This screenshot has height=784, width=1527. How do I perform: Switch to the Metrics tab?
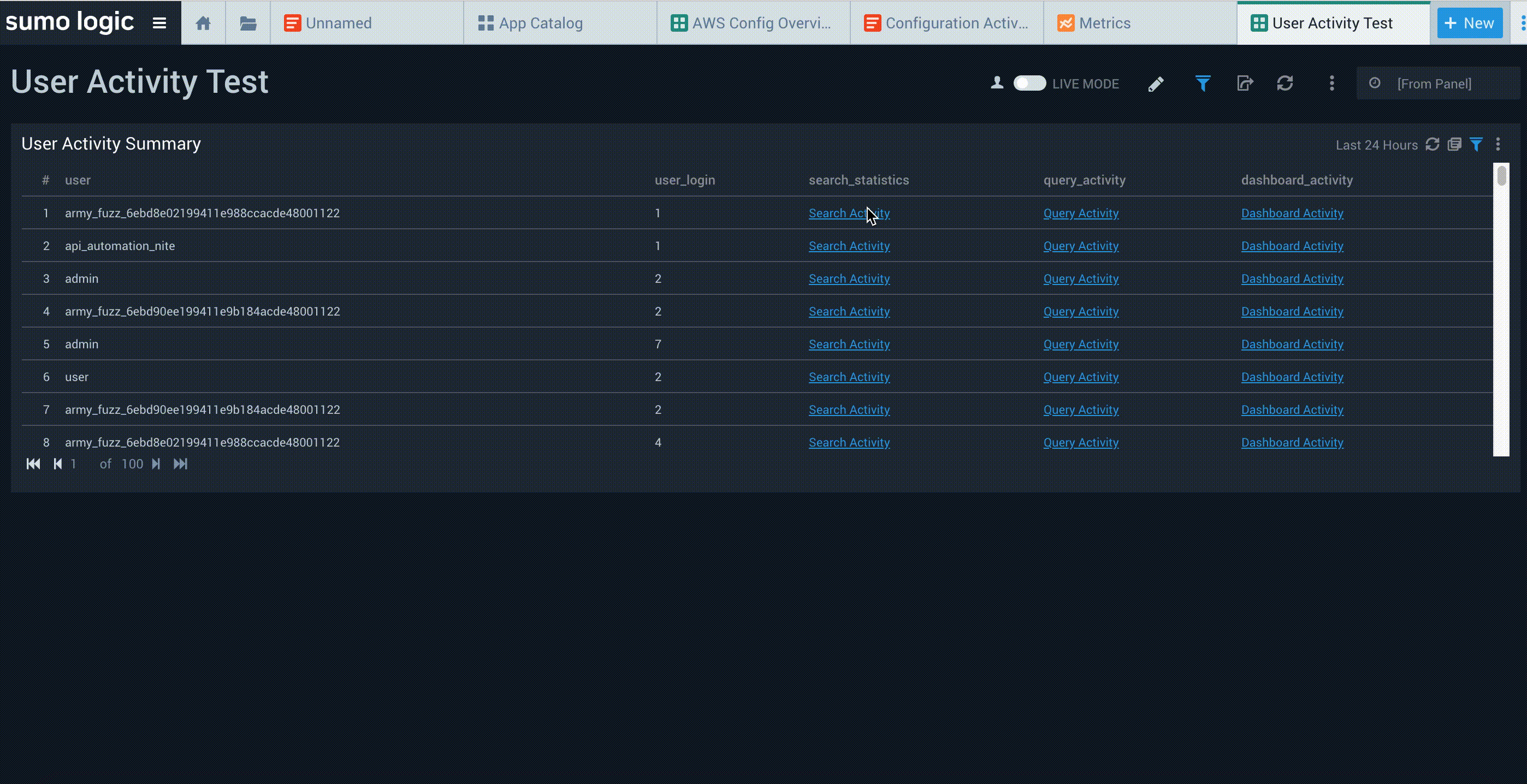click(x=1094, y=23)
